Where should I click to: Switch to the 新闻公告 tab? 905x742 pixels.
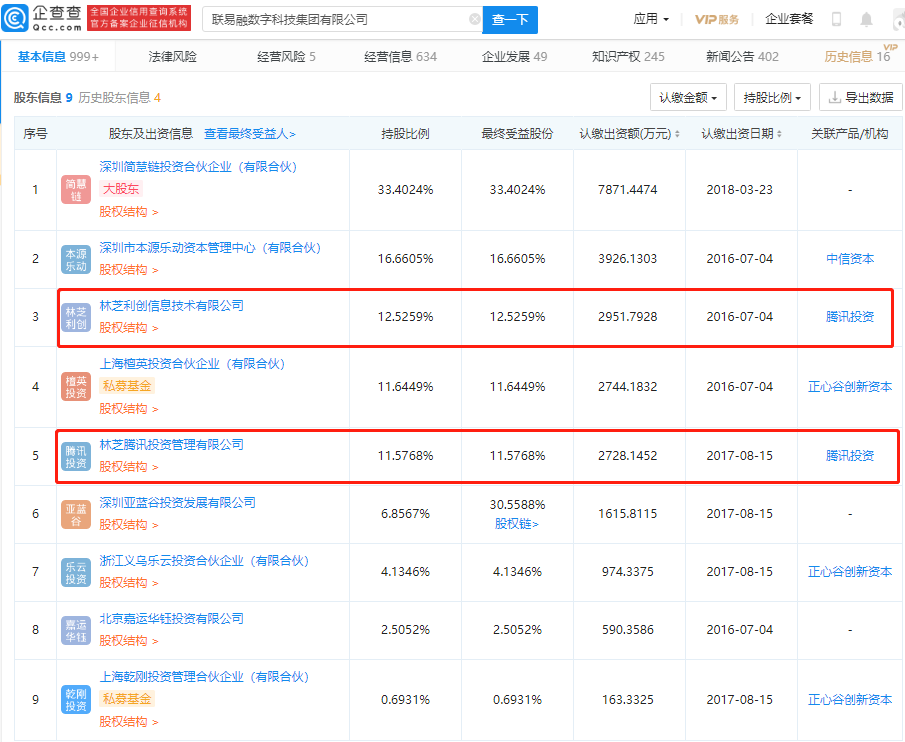742,57
